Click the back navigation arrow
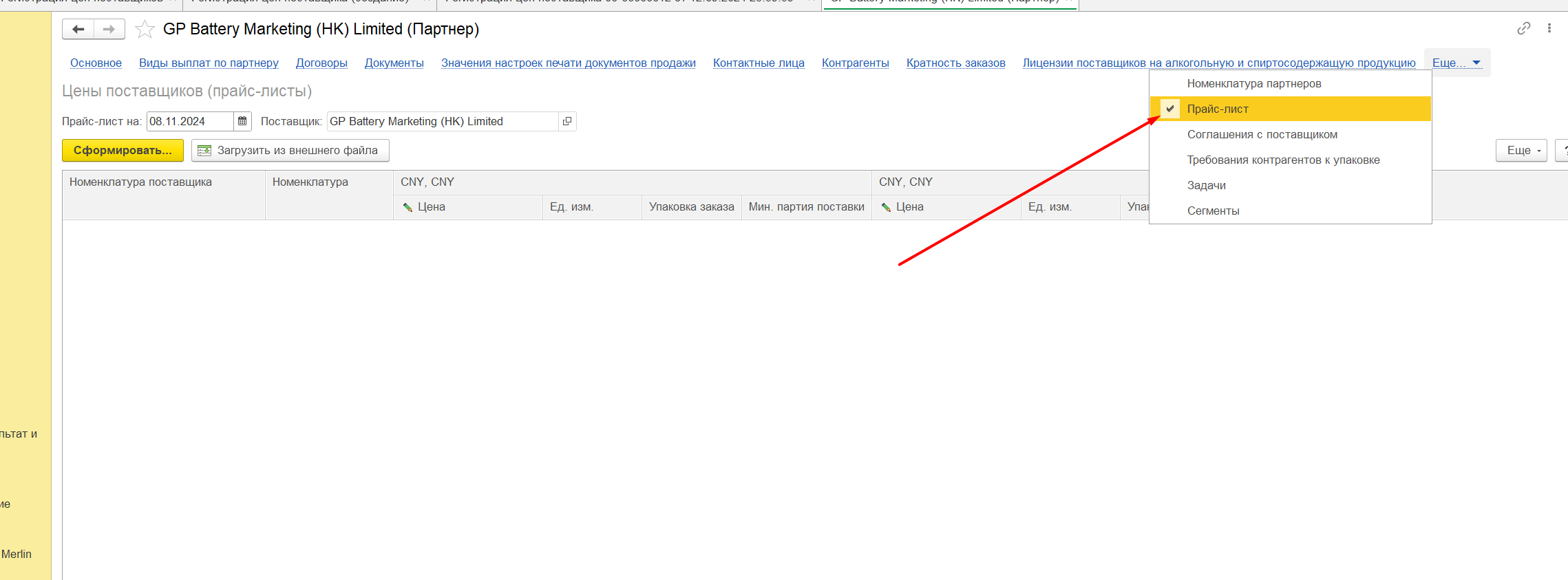Image resolution: width=1568 pixels, height=580 pixels. 78,29
